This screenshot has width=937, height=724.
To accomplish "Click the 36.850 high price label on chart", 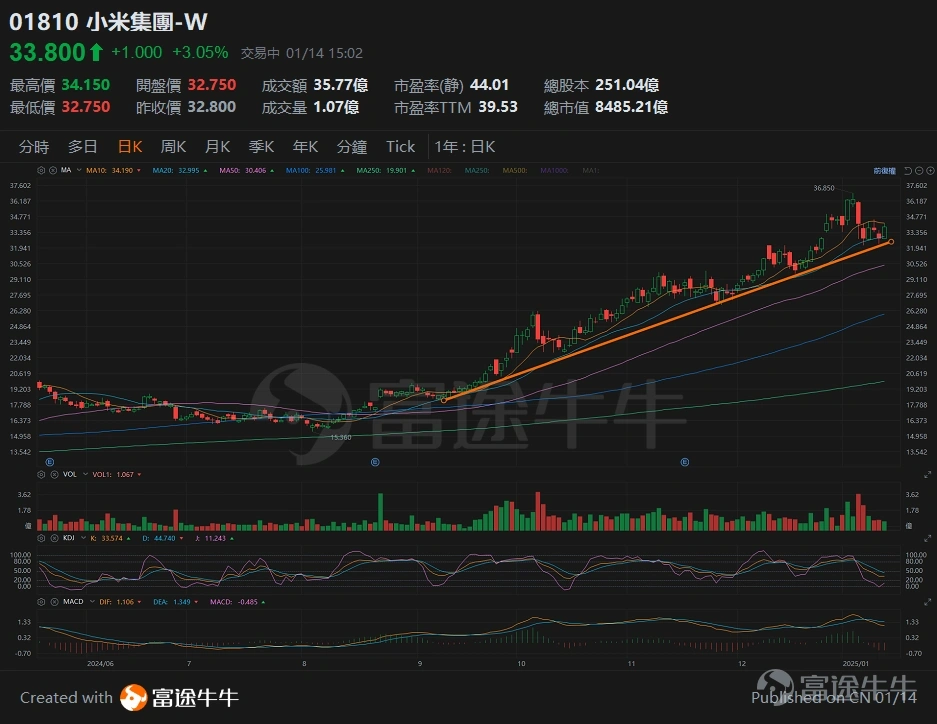I will click(824, 188).
